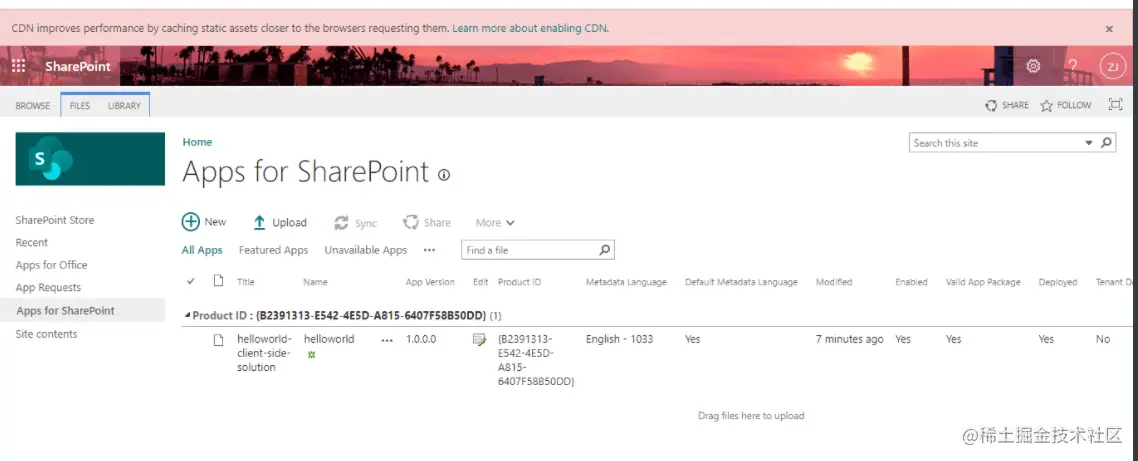Click the SHARE button in ribbon
The height and width of the screenshot is (461, 1138).
[1007, 105]
